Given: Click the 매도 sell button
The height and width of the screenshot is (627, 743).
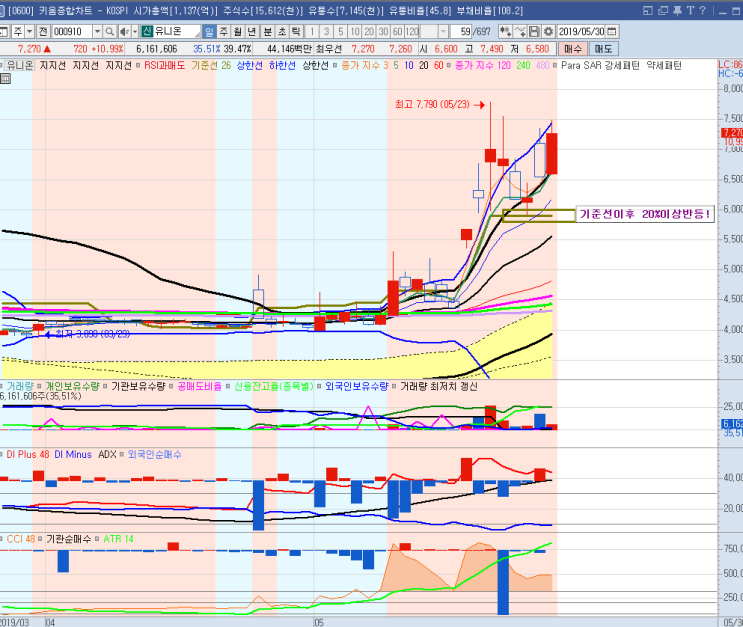Looking at the screenshot, I should (603, 49).
